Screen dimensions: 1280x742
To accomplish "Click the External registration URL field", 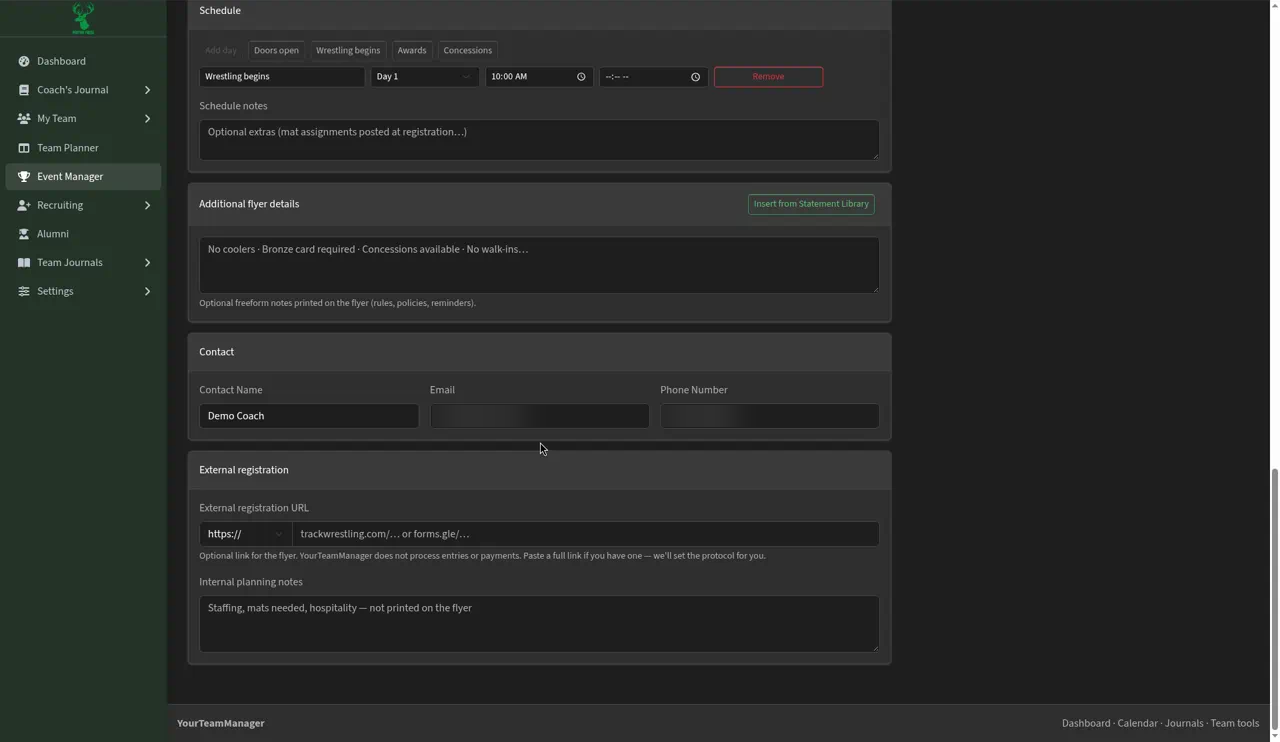I will (x=586, y=534).
